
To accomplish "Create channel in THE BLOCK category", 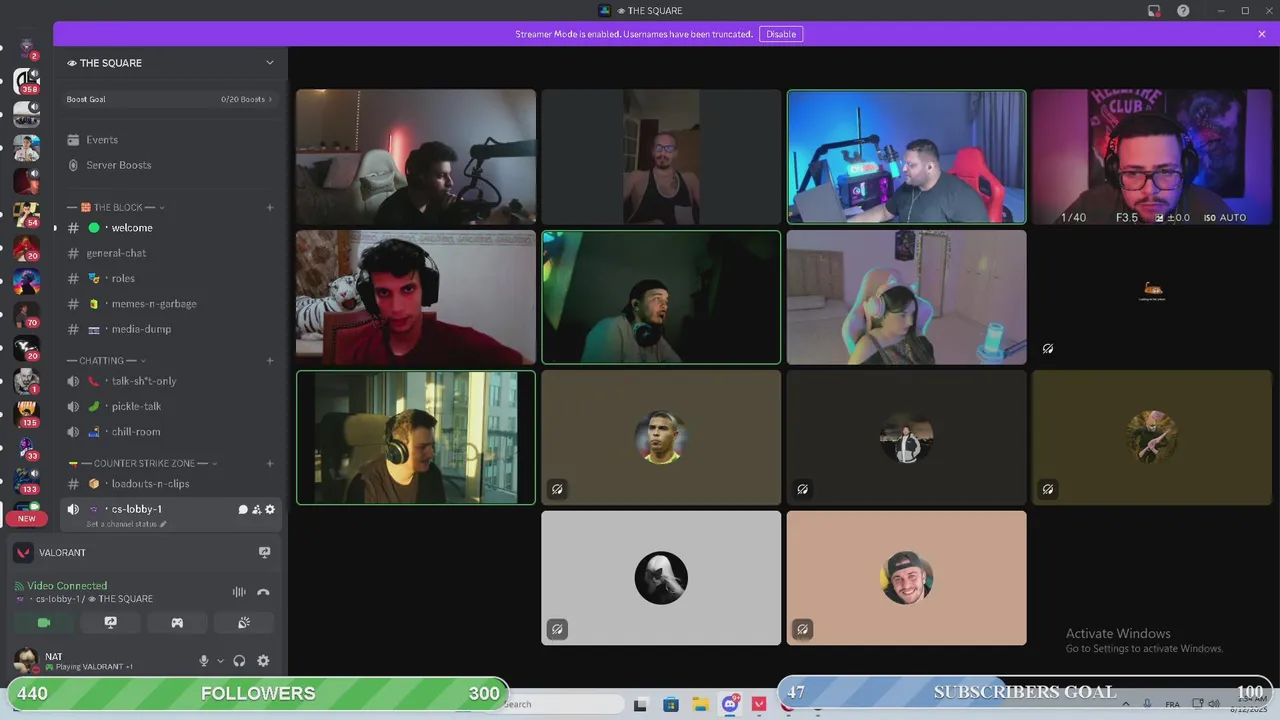I will point(270,207).
